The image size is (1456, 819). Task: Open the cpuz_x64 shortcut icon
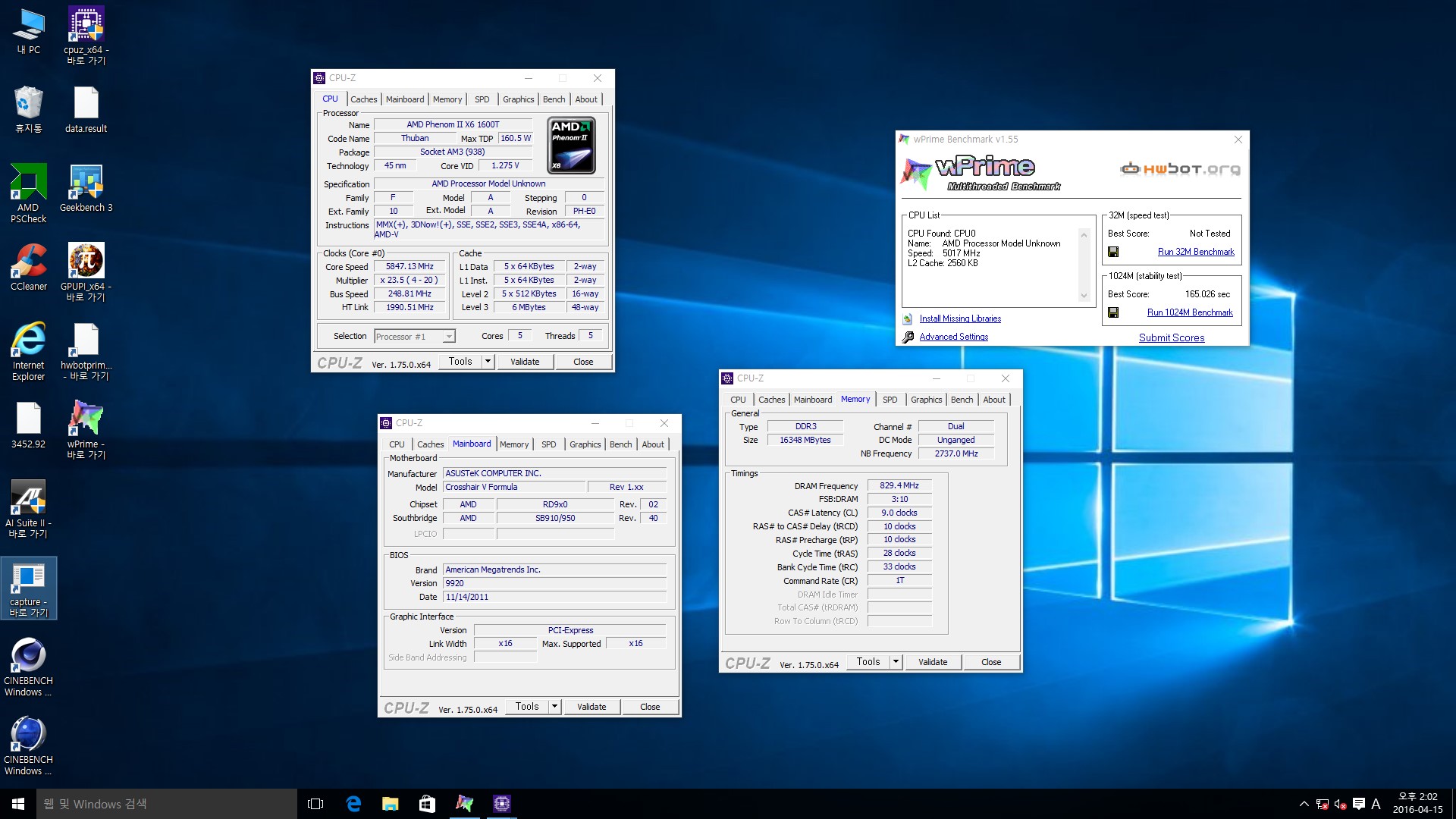(x=86, y=35)
